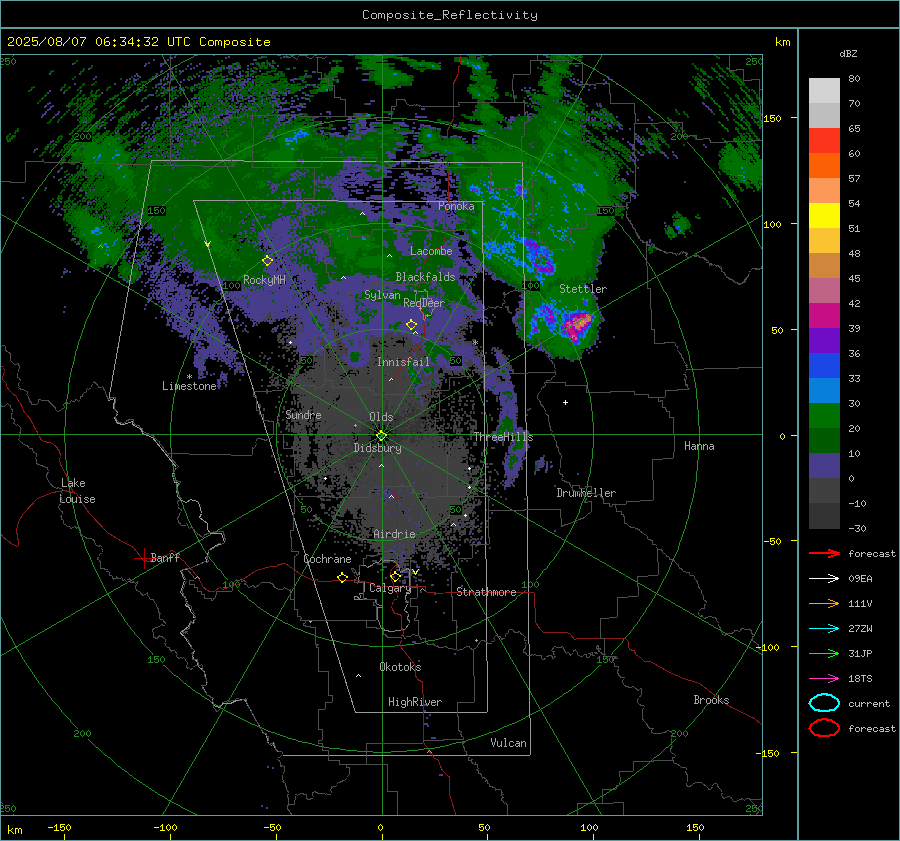This screenshot has height=841, width=900.
Task: Click the Sundre town label
Action: click(x=304, y=415)
